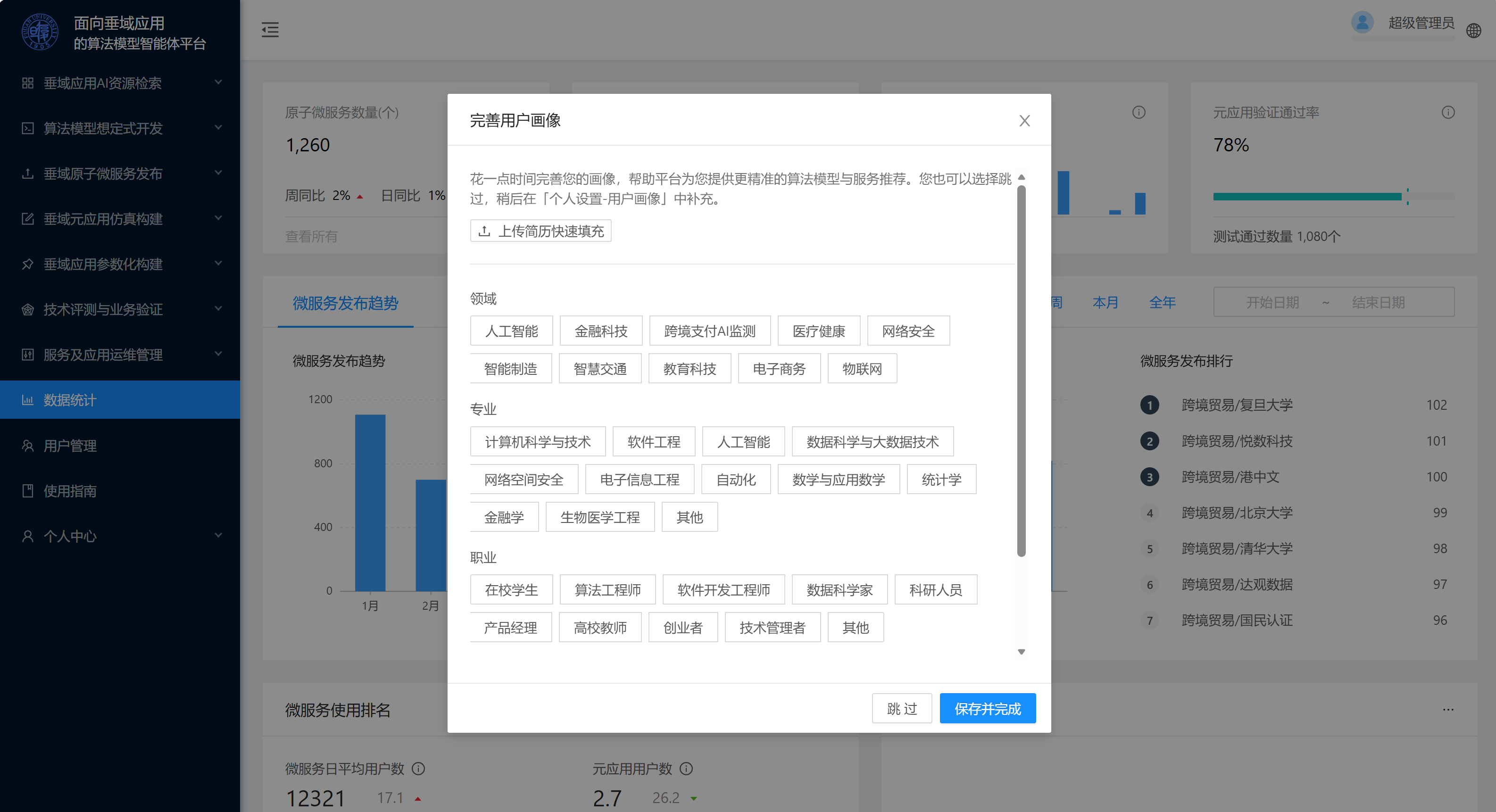This screenshot has height=812, width=1496.
Task: Toggle the 算法工程师 occupation tag
Action: point(607,590)
